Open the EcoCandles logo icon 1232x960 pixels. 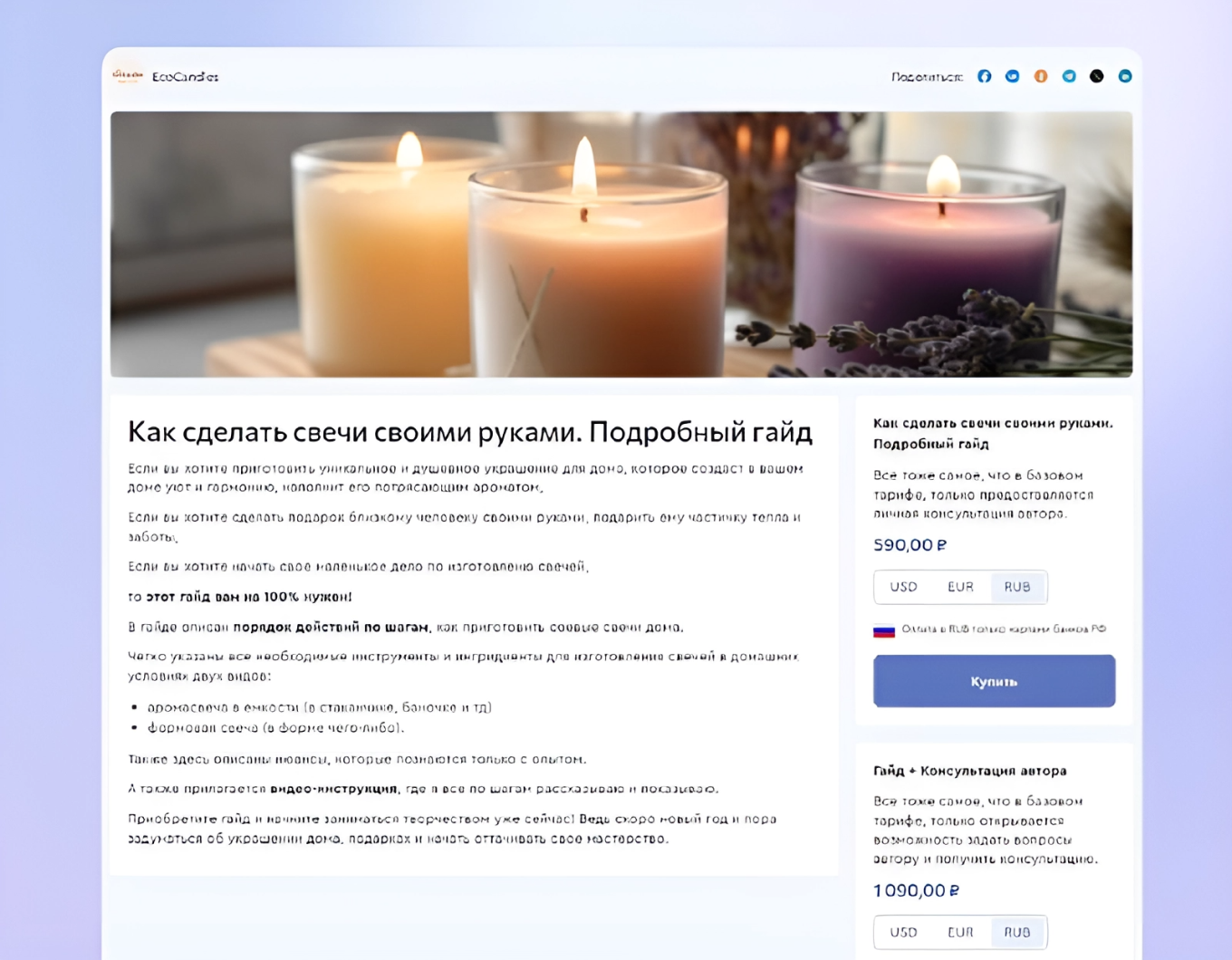pyautogui.click(x=128, y=76)
